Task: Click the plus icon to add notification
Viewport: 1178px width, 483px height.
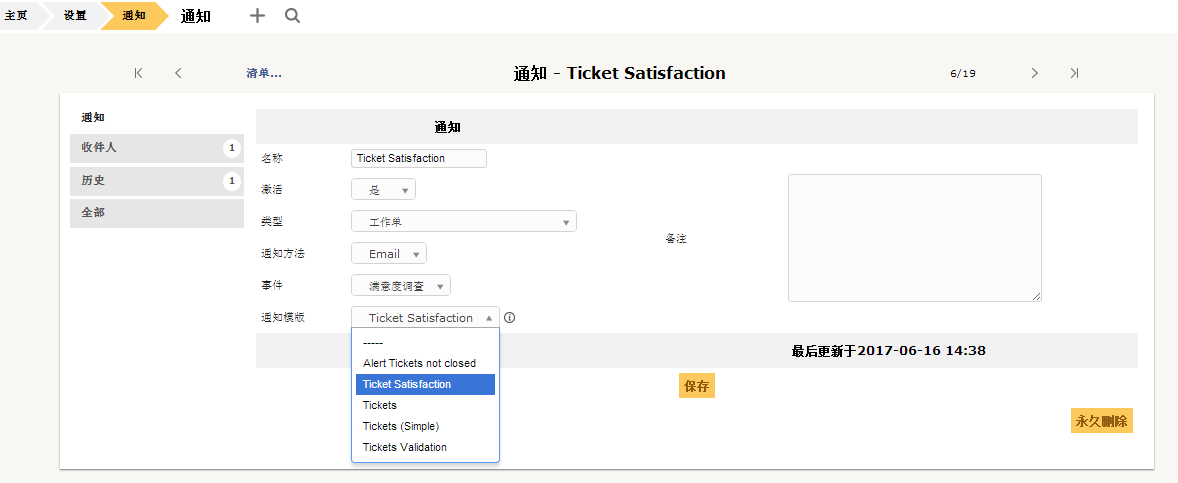Action: (x=258, y=16)
